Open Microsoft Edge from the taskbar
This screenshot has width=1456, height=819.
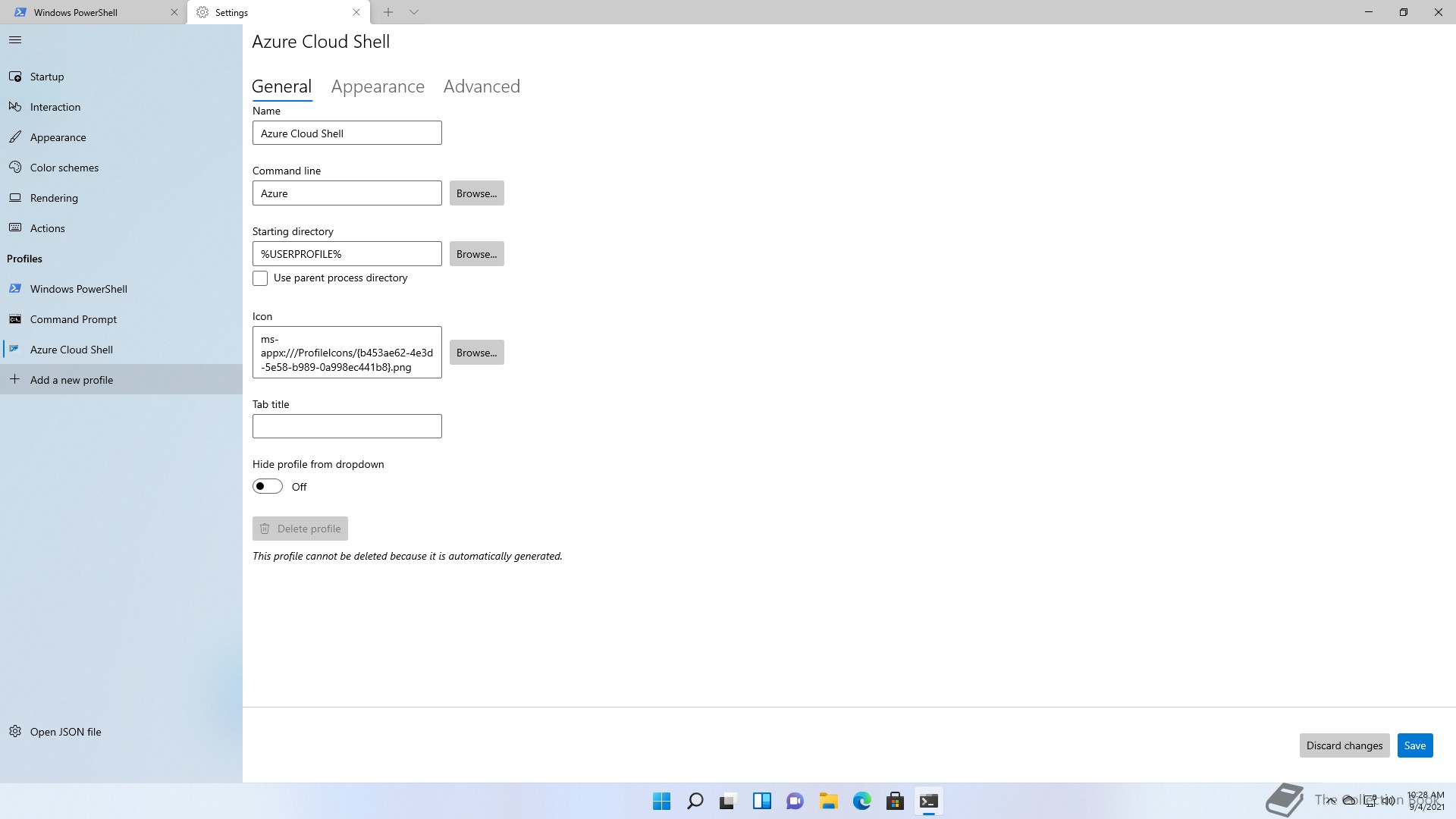click(x=861, y=801)
